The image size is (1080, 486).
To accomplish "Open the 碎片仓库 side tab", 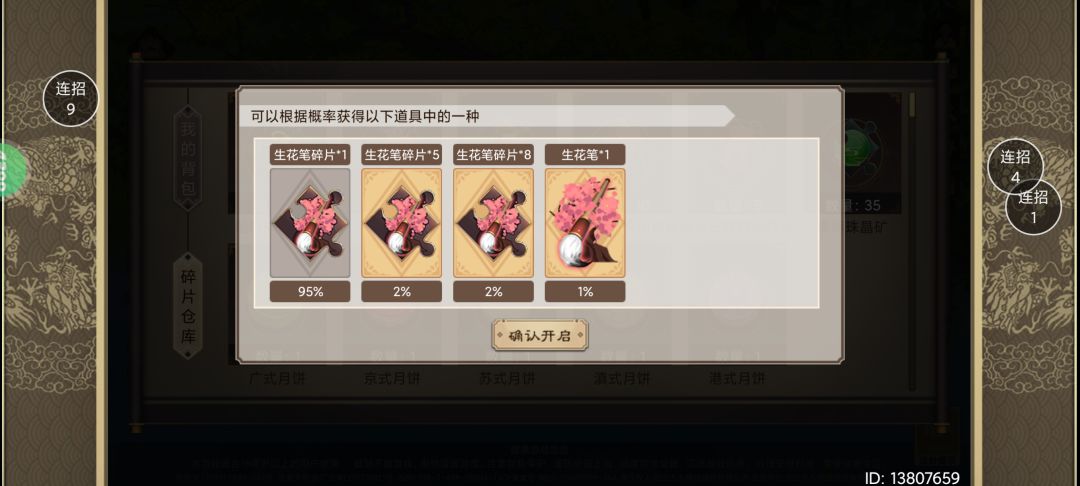I will tap(188, 306).
